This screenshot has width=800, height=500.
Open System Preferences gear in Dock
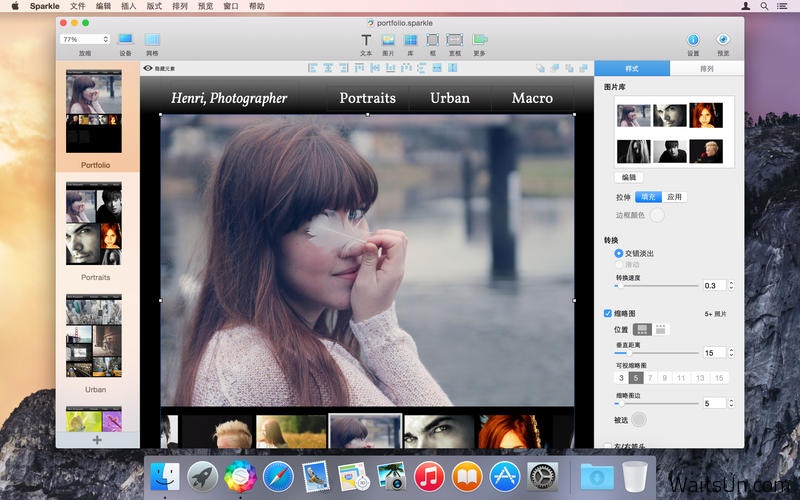pyautogui.click(x=542, y=477)
